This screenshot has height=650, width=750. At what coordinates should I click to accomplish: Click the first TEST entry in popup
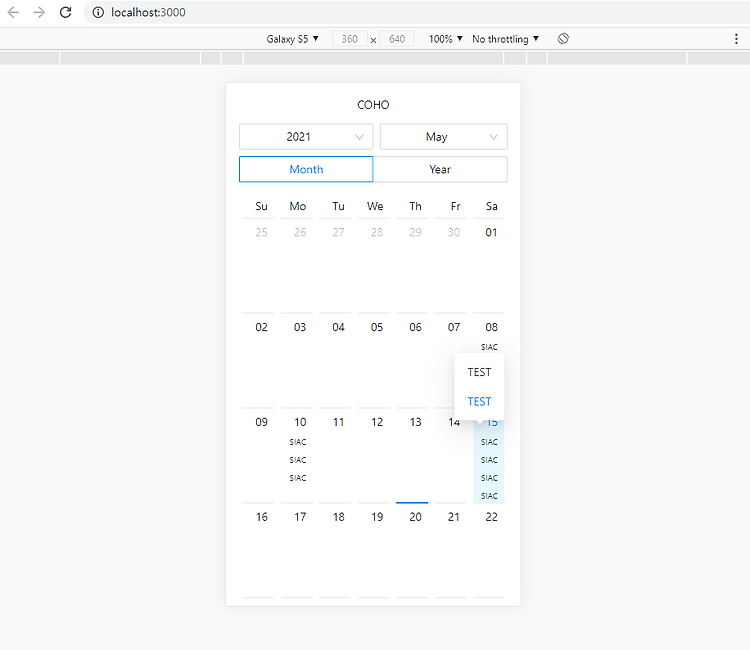(x=479, y=372)
